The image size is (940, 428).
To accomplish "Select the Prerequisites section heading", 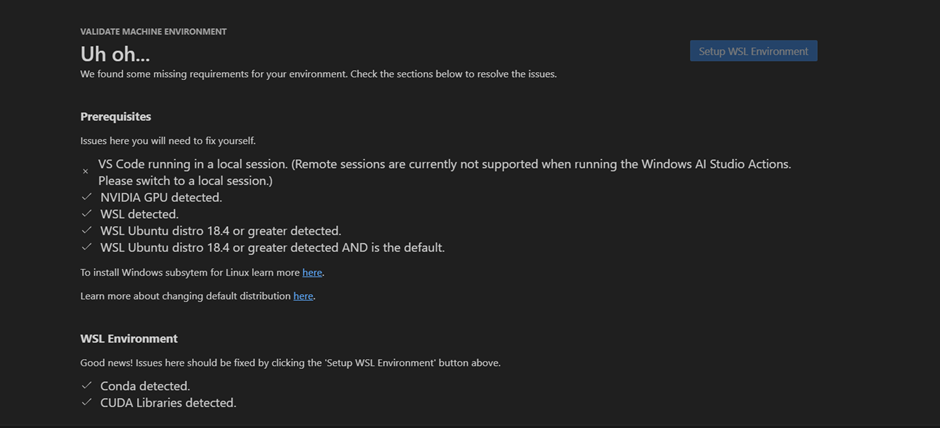I will [x=116, y=117].
